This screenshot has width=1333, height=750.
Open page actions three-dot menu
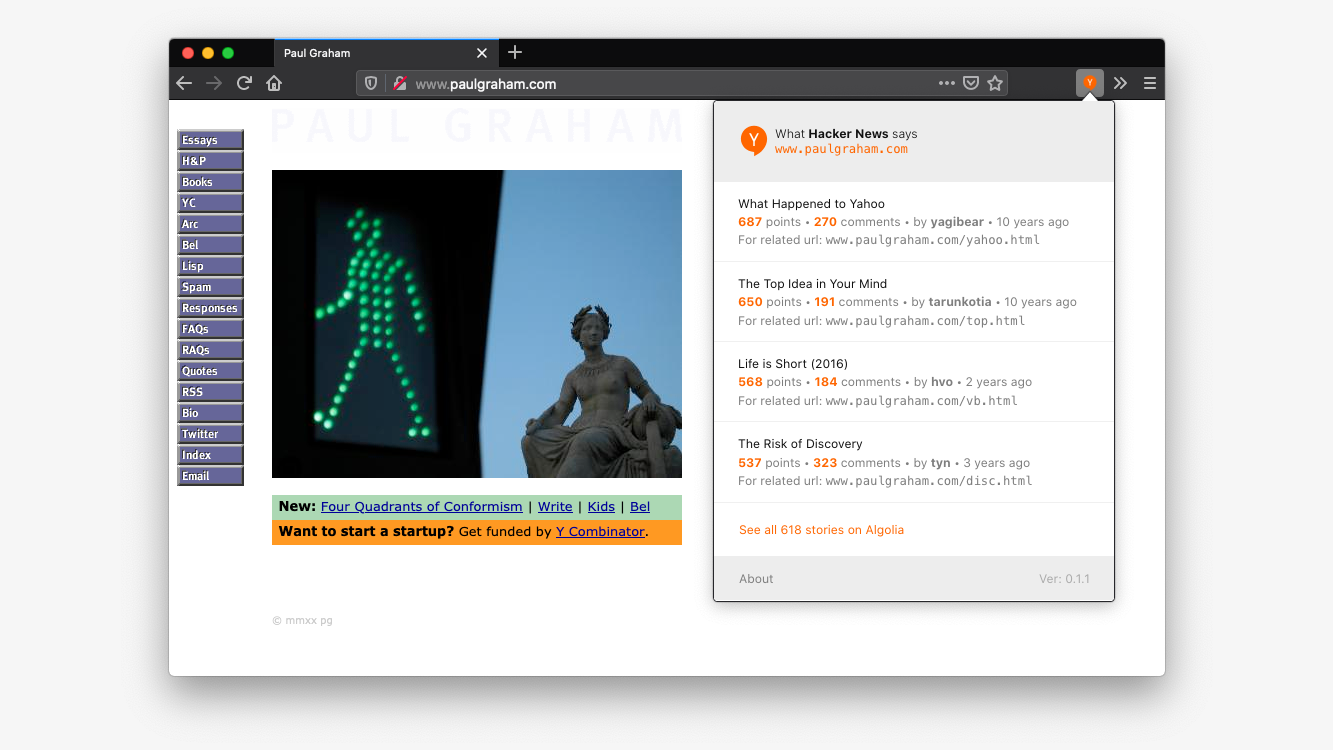point(946,84)
